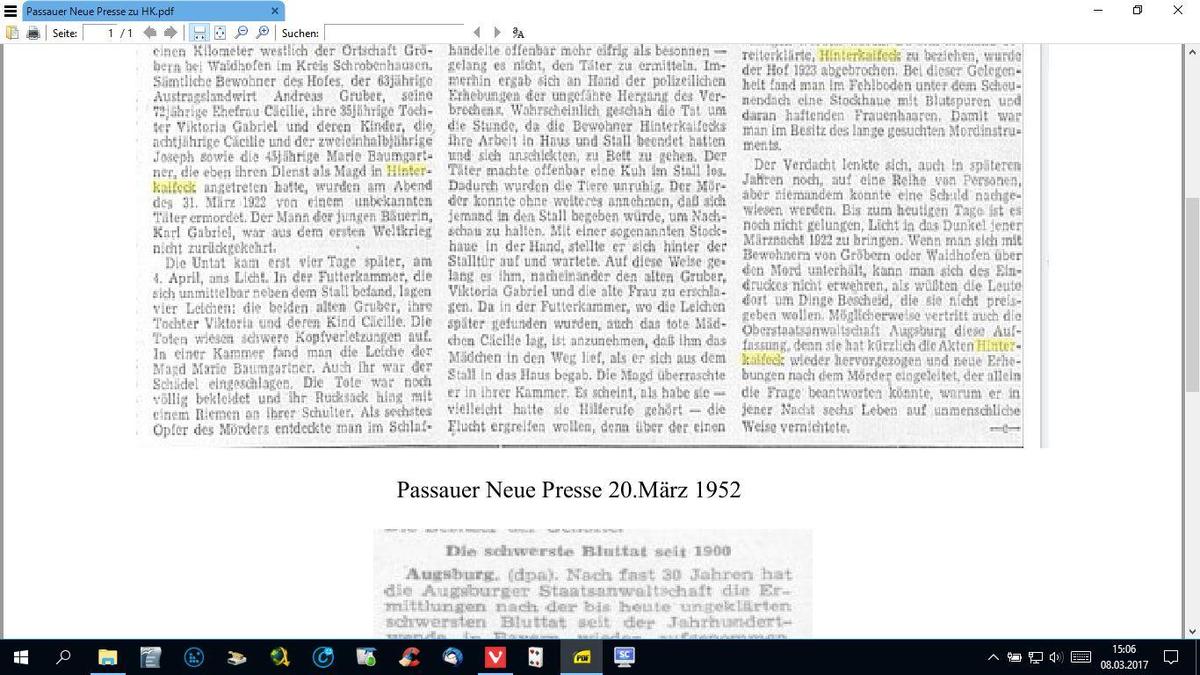
Task: Go to next page arrow
Action: click(x=170, y=33)
